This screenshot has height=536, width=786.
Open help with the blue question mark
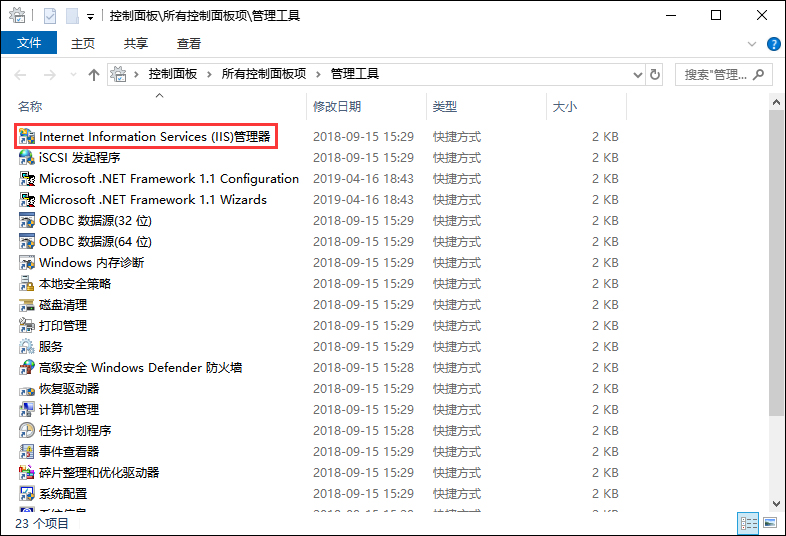(773, 44)
